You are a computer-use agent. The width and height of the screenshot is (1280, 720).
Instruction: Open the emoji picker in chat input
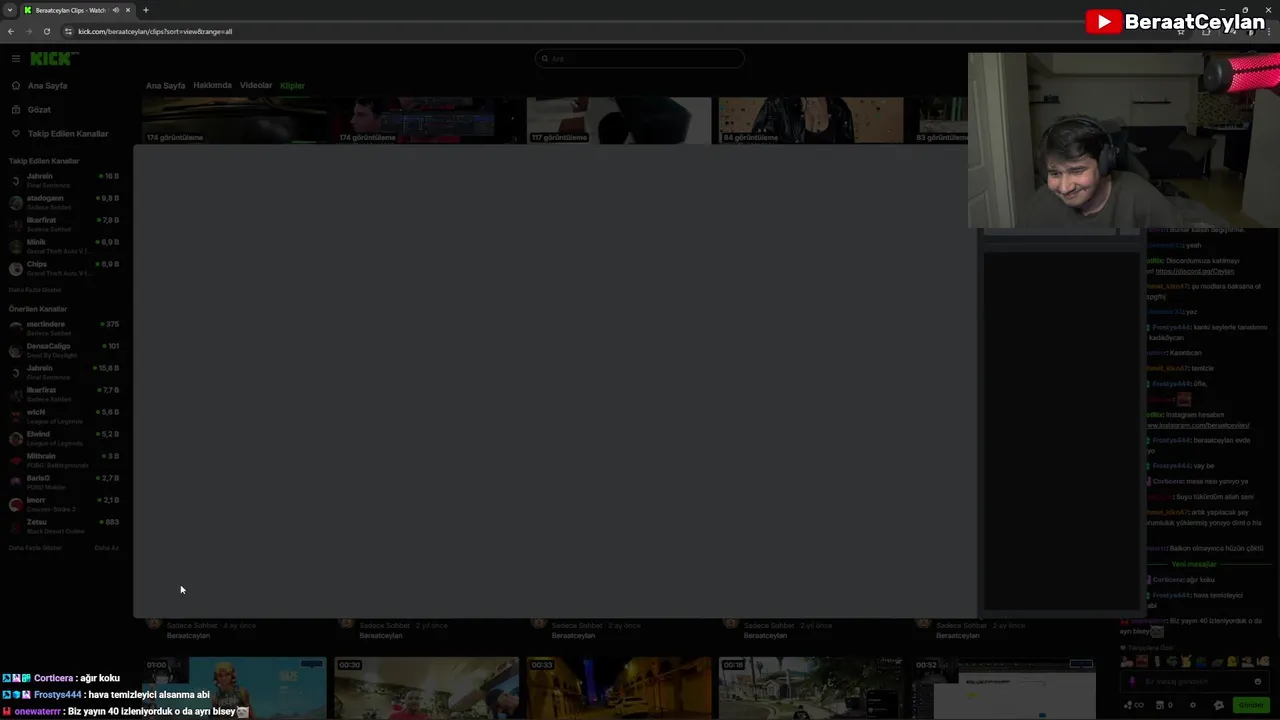[1258, 681]
